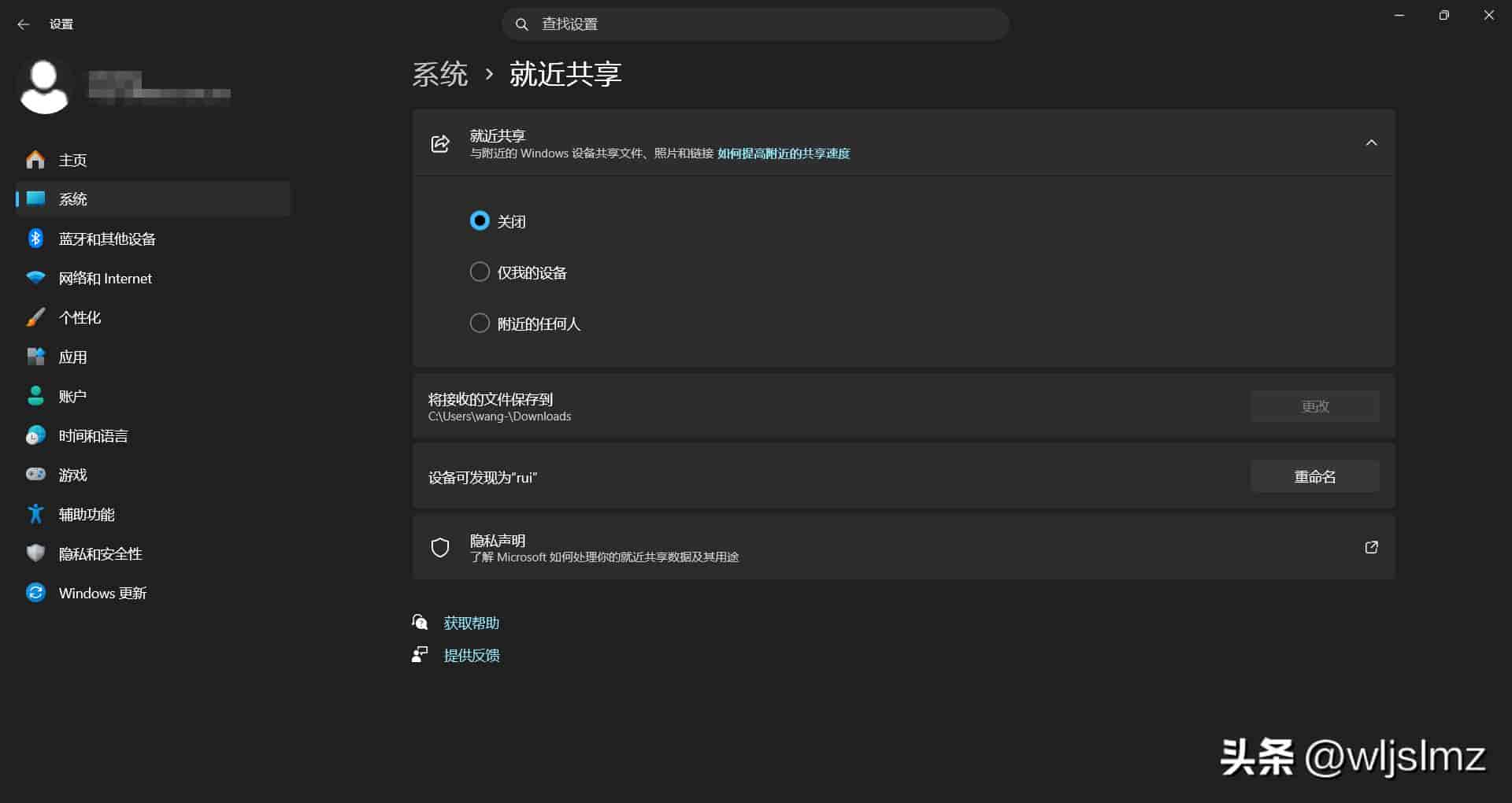Open 账户 settings label
The width and height of the screenshot is (1512, 803).
coord(72,396)
